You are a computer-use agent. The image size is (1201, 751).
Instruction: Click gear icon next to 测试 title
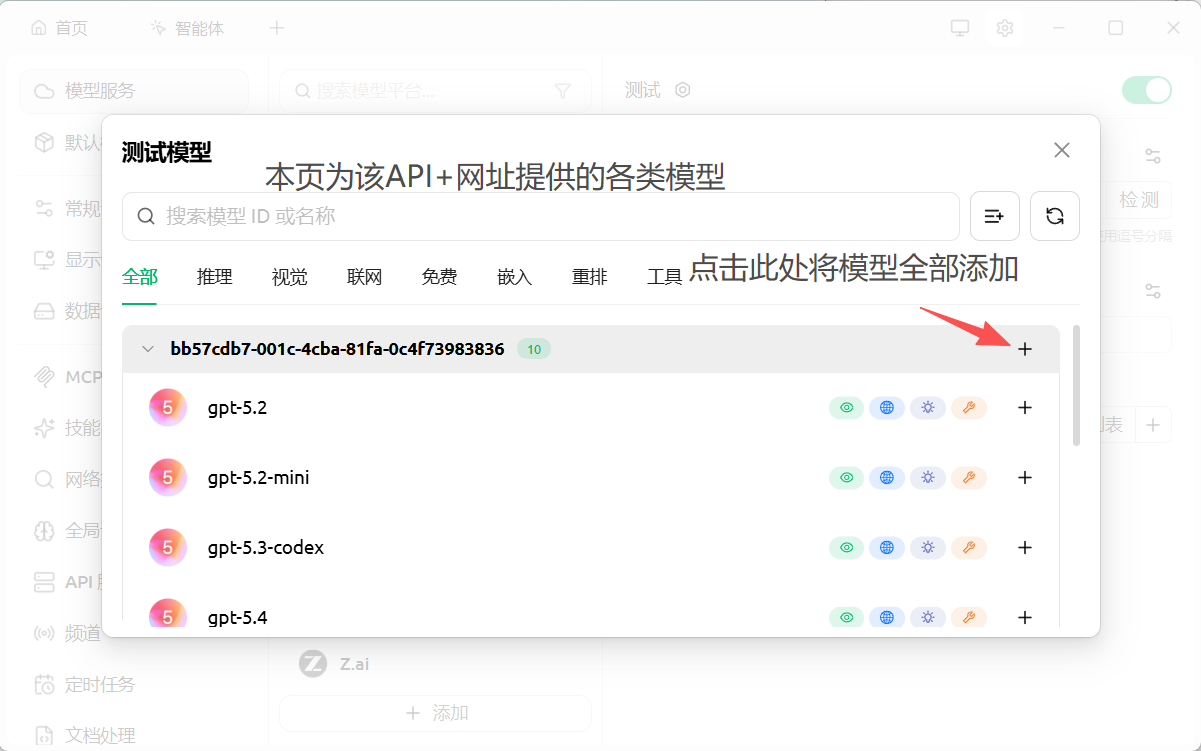point(683,90)
